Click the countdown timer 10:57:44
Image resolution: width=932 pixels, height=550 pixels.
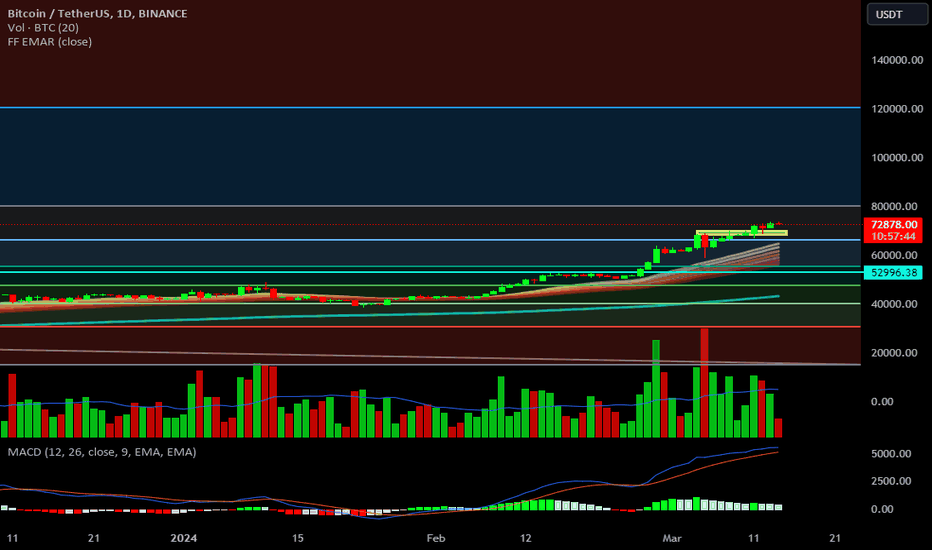[x=893, y=236]
